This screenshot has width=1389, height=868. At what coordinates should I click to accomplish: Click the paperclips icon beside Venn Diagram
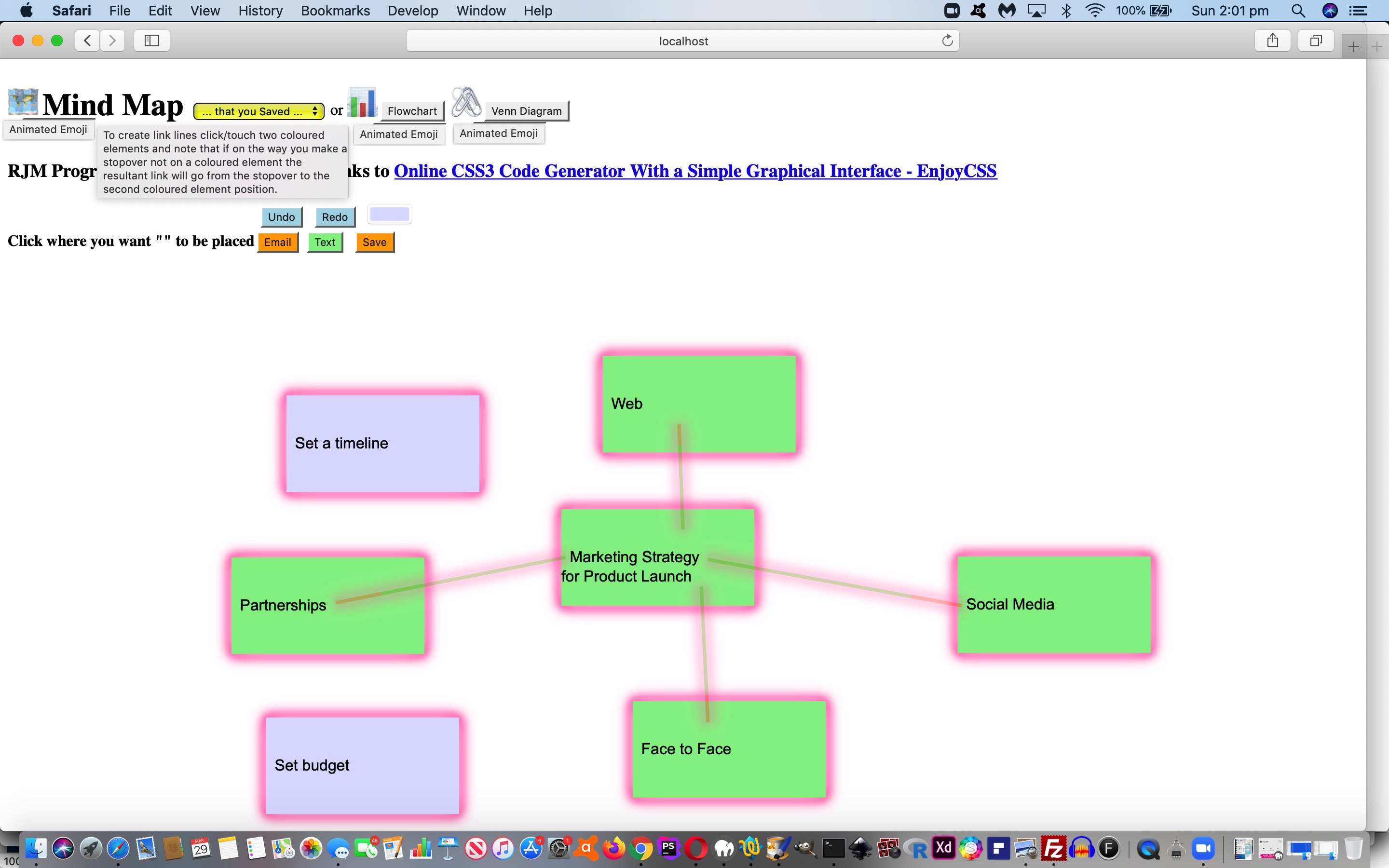click(x=466, y=102)
